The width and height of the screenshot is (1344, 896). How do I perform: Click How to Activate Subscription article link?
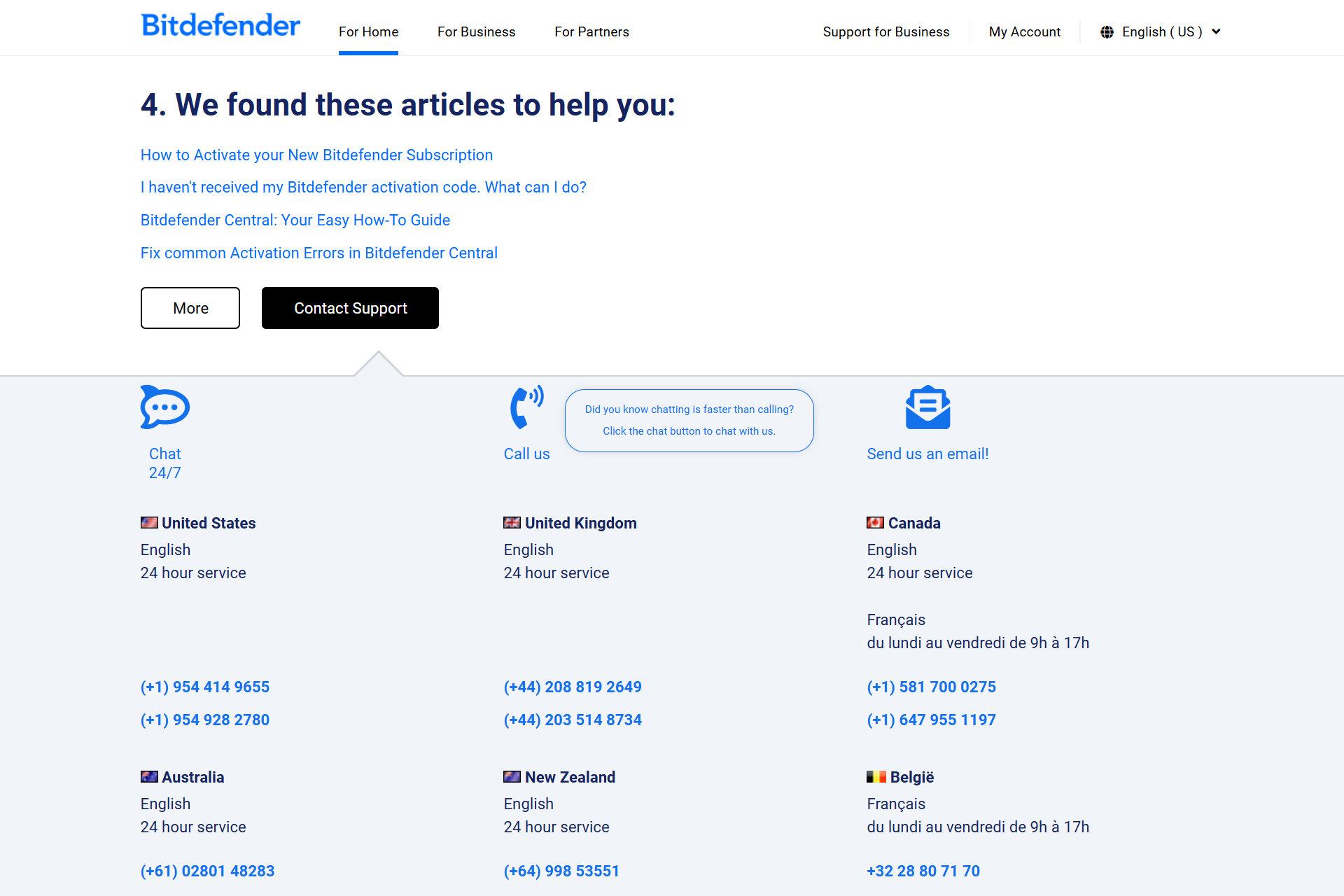pos(317,154)
